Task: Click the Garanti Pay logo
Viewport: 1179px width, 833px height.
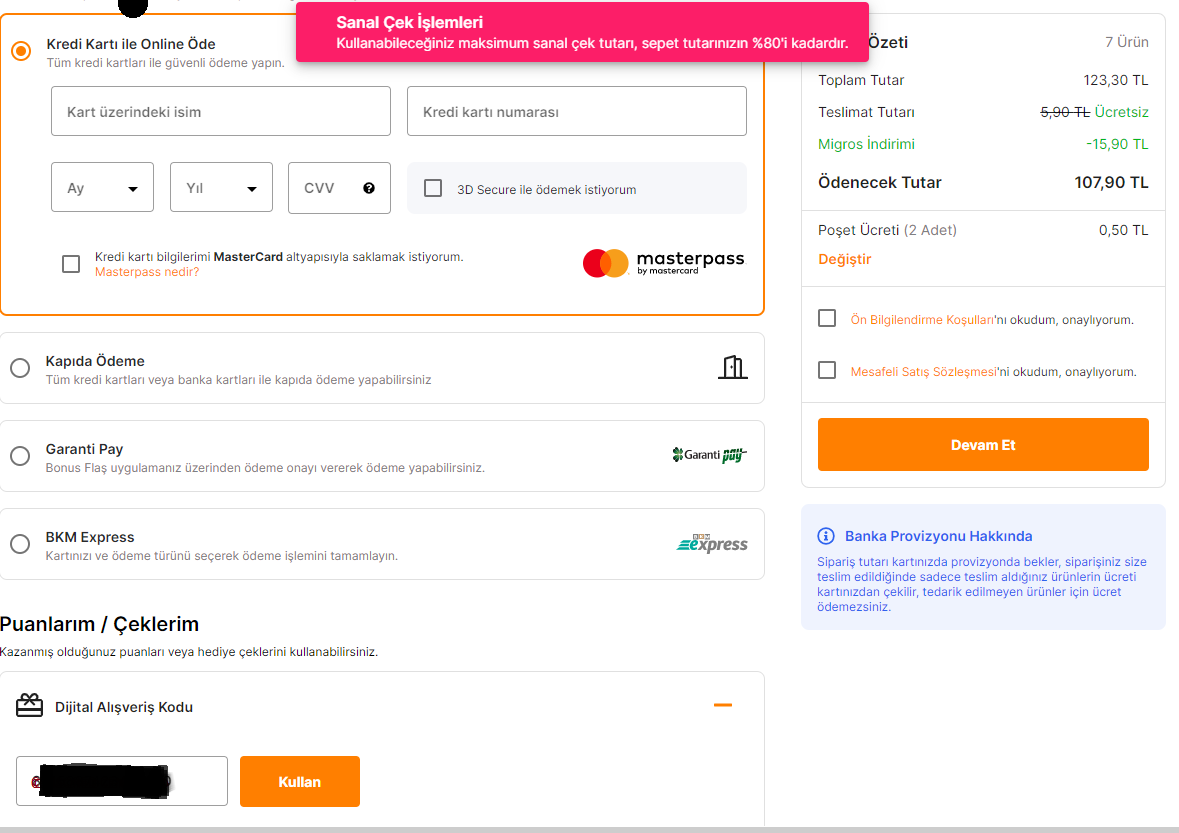Action: coord(710,455)
